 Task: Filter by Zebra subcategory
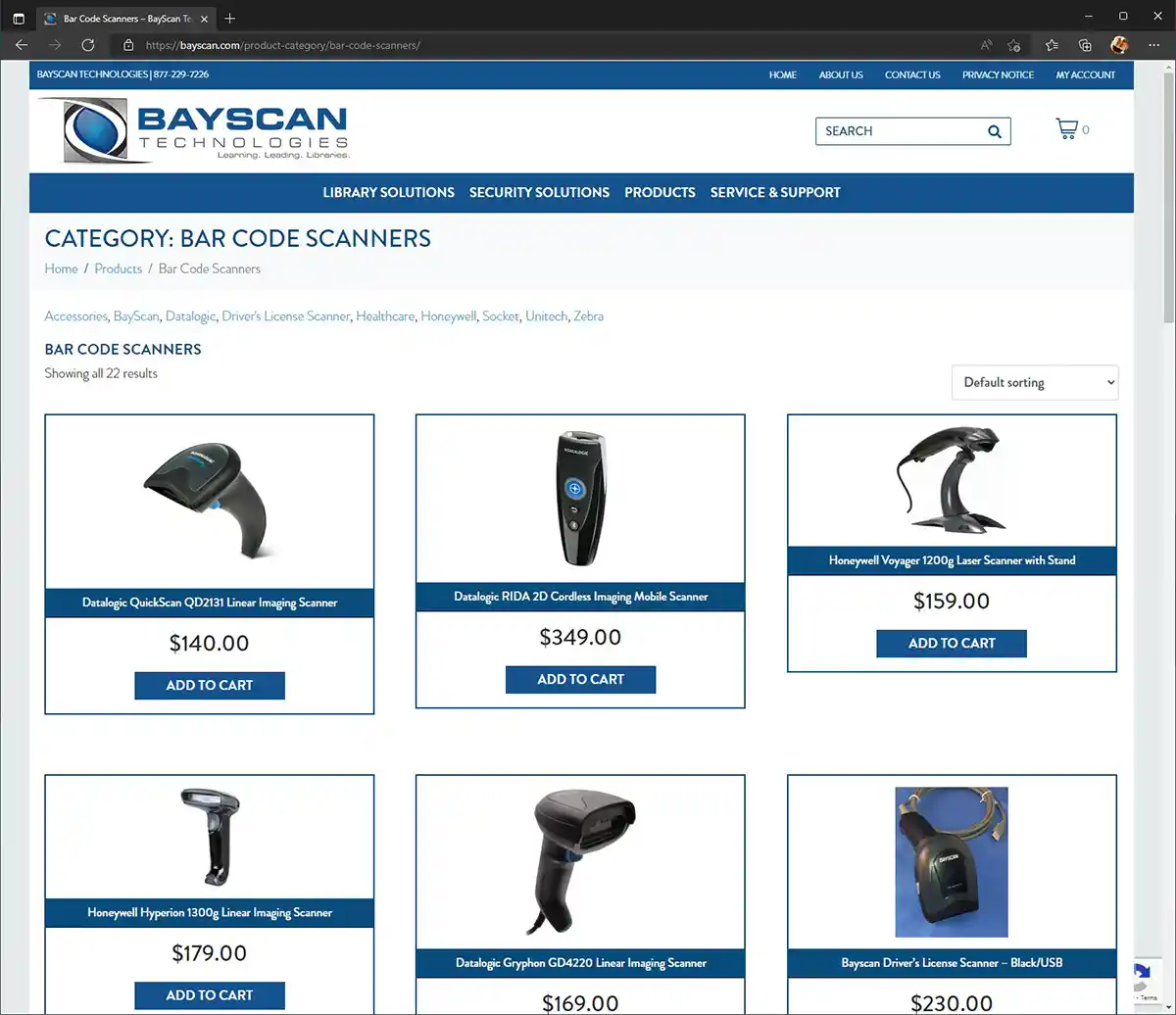point(588,316)
